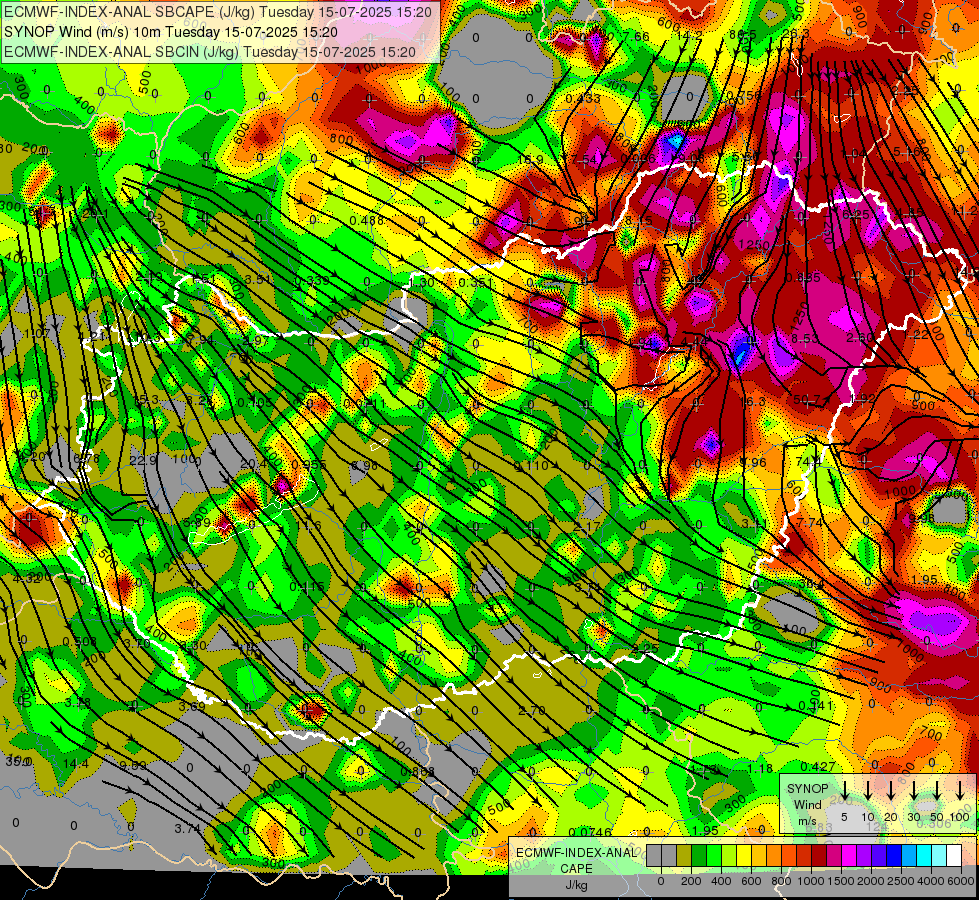Image resolution: width=979 pixels, height=900 pixels.
Task: Click the map value '3.11'
Action: [x=754, y=523]
